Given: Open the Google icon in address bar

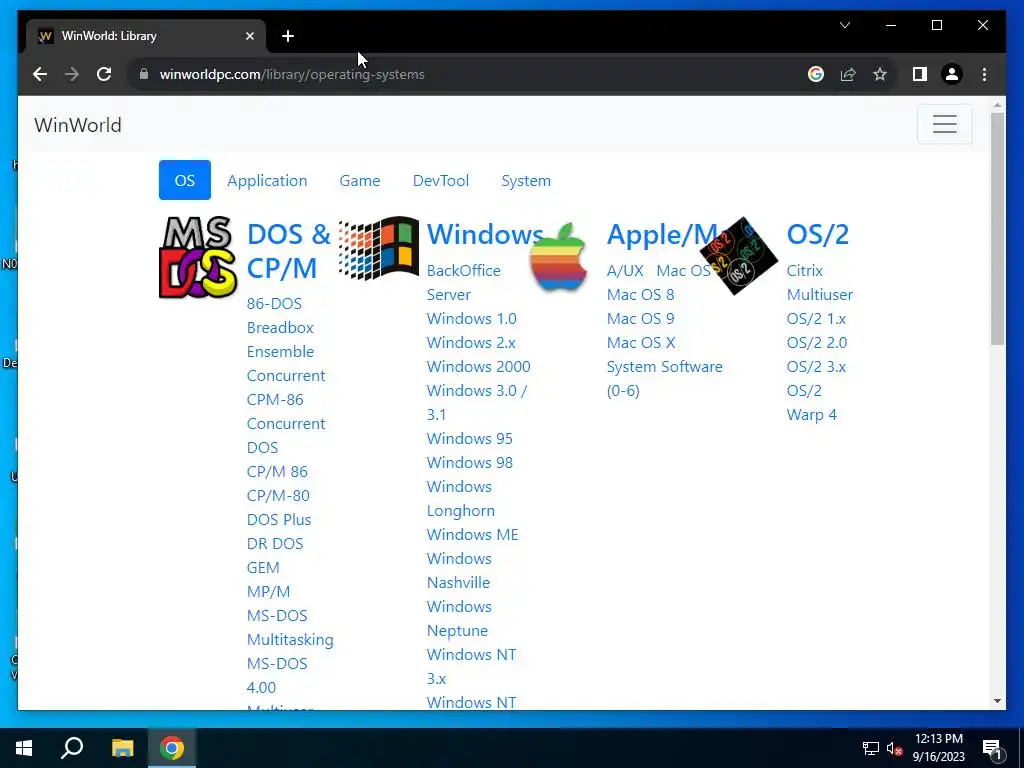Looking at the screenshot, I should (x=816, y=74).
